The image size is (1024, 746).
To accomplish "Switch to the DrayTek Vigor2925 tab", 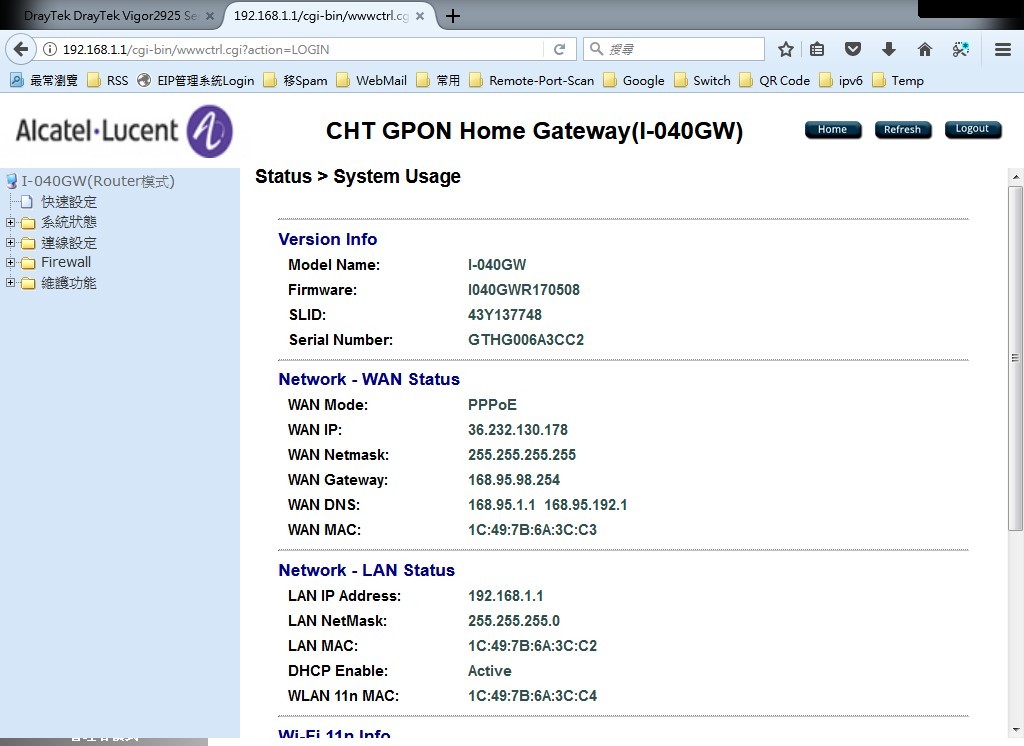I will pyautogui.click(x=111, y=16).
